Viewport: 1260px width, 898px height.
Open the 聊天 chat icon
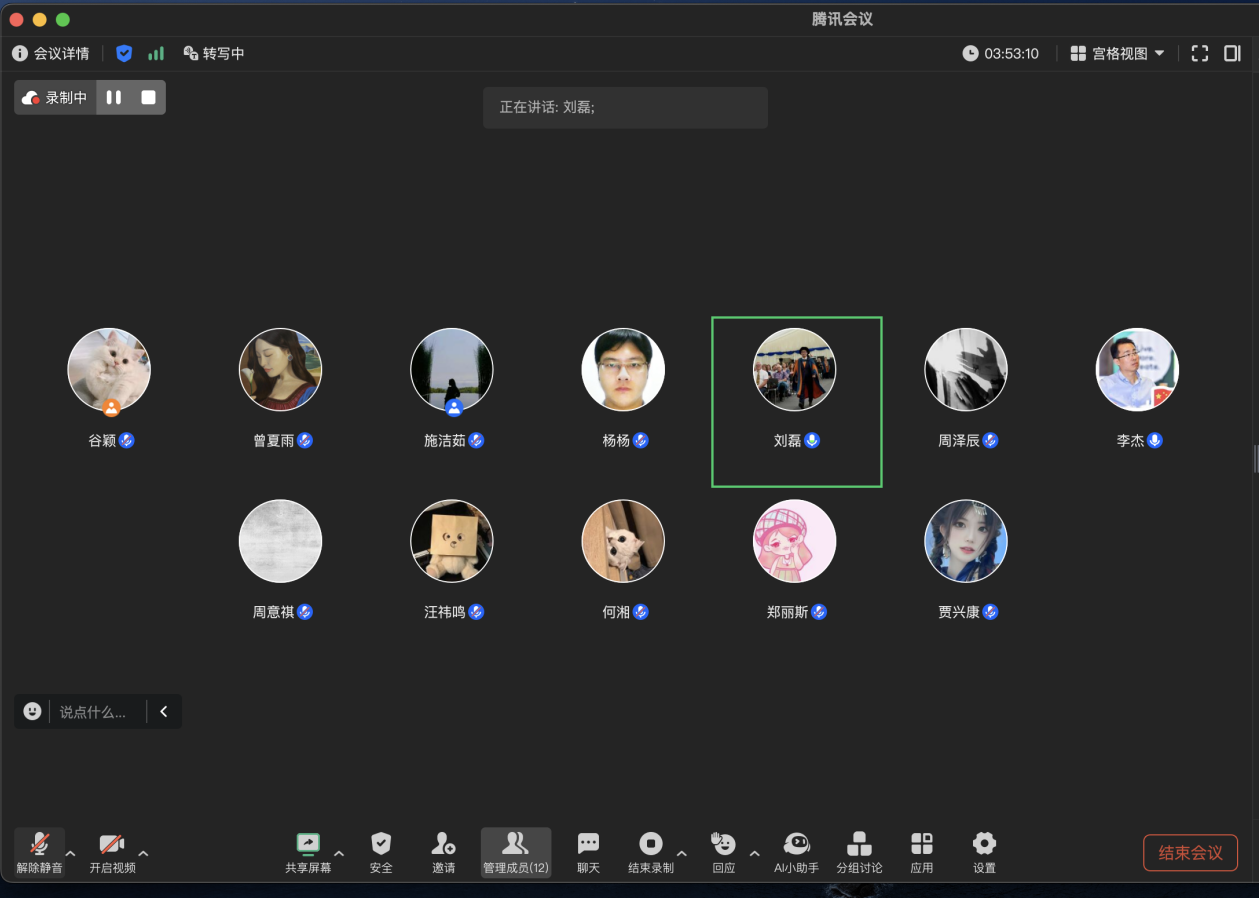pyautogui.click(x=588, y=845)
